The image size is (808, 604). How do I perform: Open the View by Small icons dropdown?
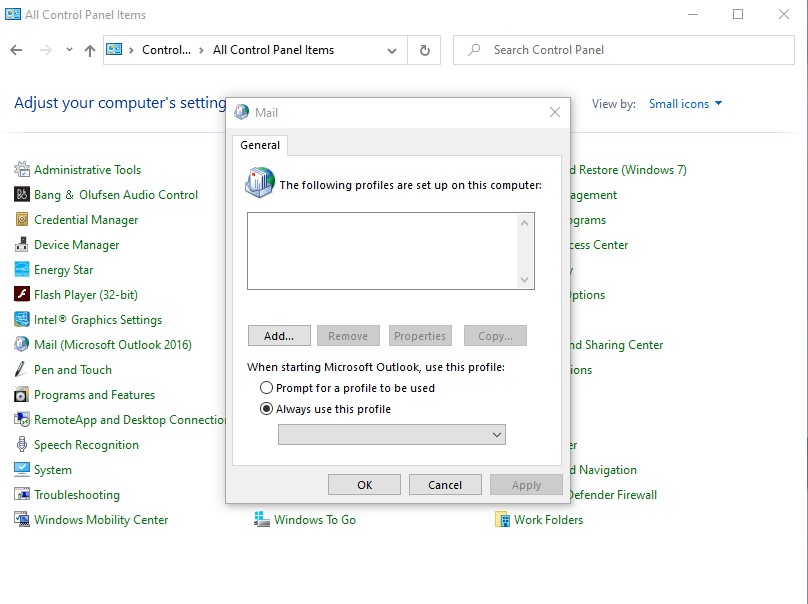point(685,104)
